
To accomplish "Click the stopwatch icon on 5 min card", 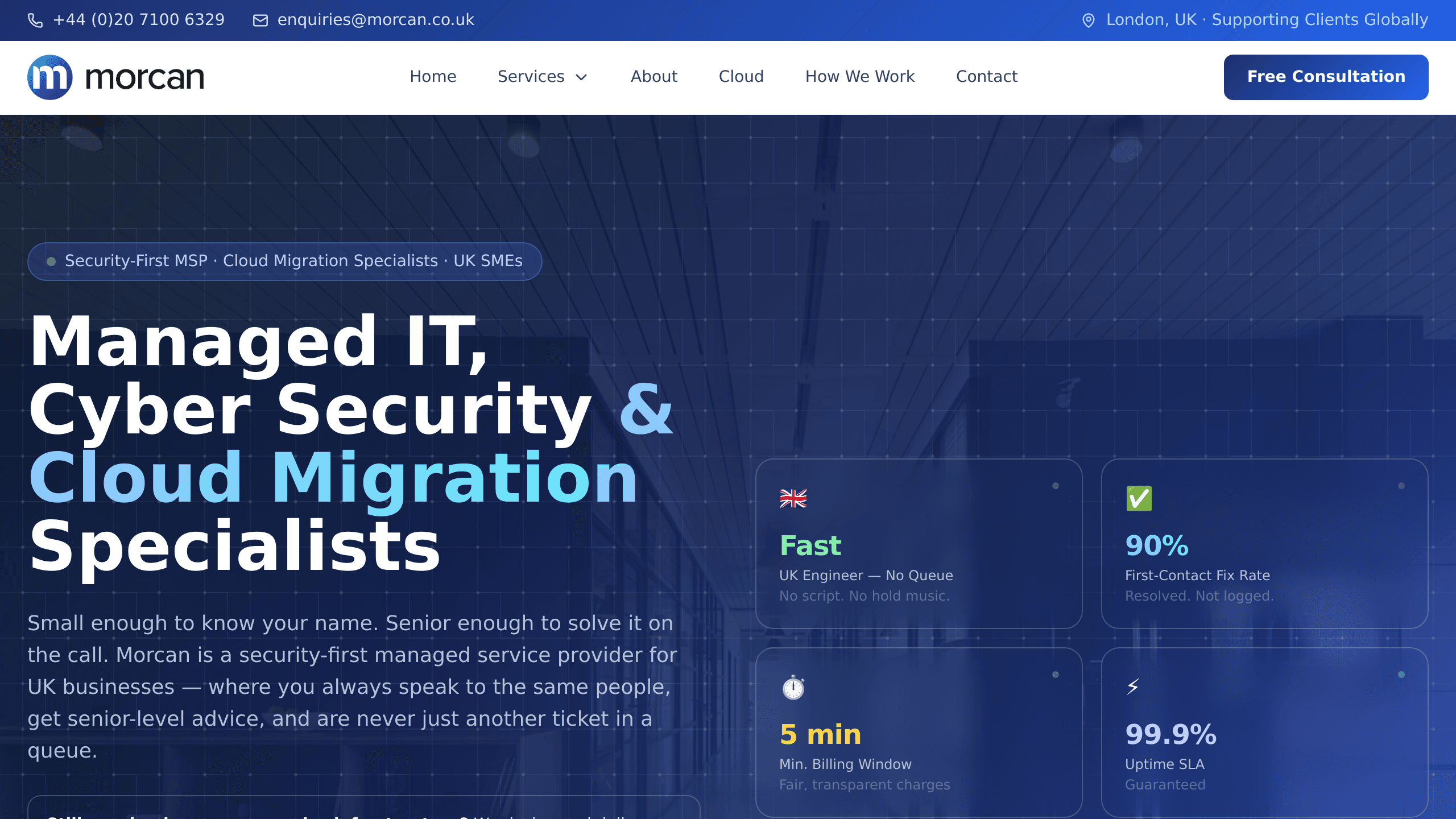I will click(x=793, y=688).
